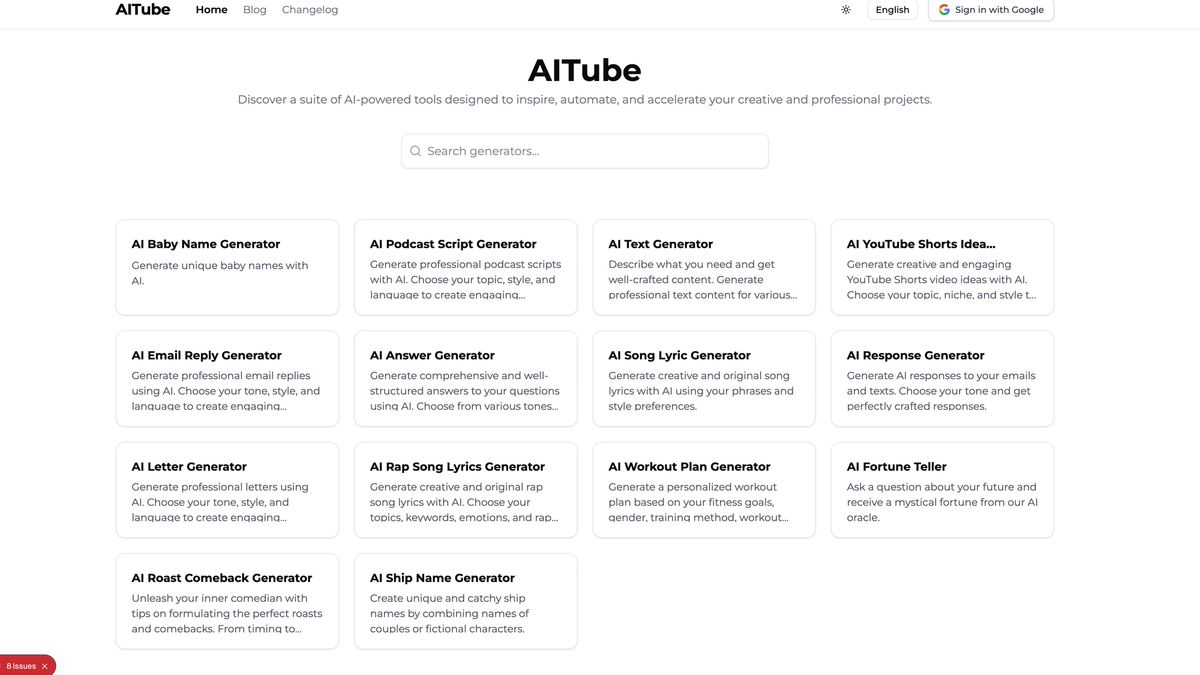Open the AI Answer Generator card
The height and width of the screenshot is (675, 1200).
pyautogui.click(x=466, y=379)
